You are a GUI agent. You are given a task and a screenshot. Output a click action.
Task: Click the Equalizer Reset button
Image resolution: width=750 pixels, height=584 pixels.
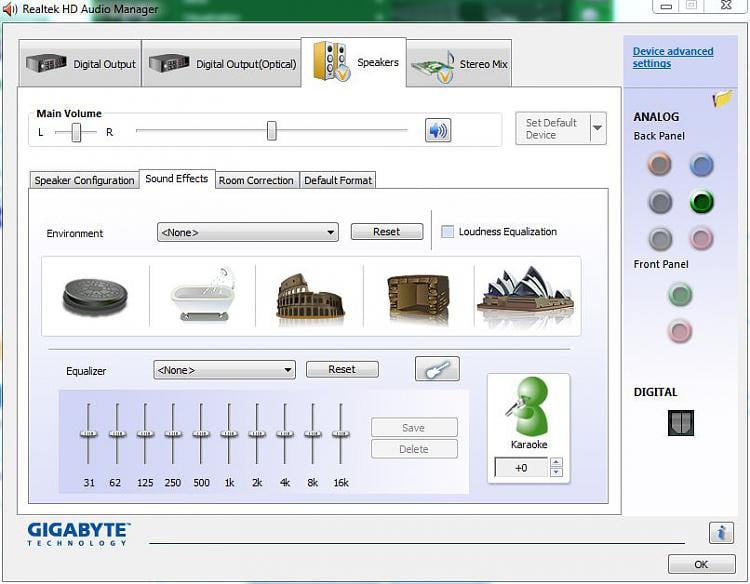tap(342, 369)
